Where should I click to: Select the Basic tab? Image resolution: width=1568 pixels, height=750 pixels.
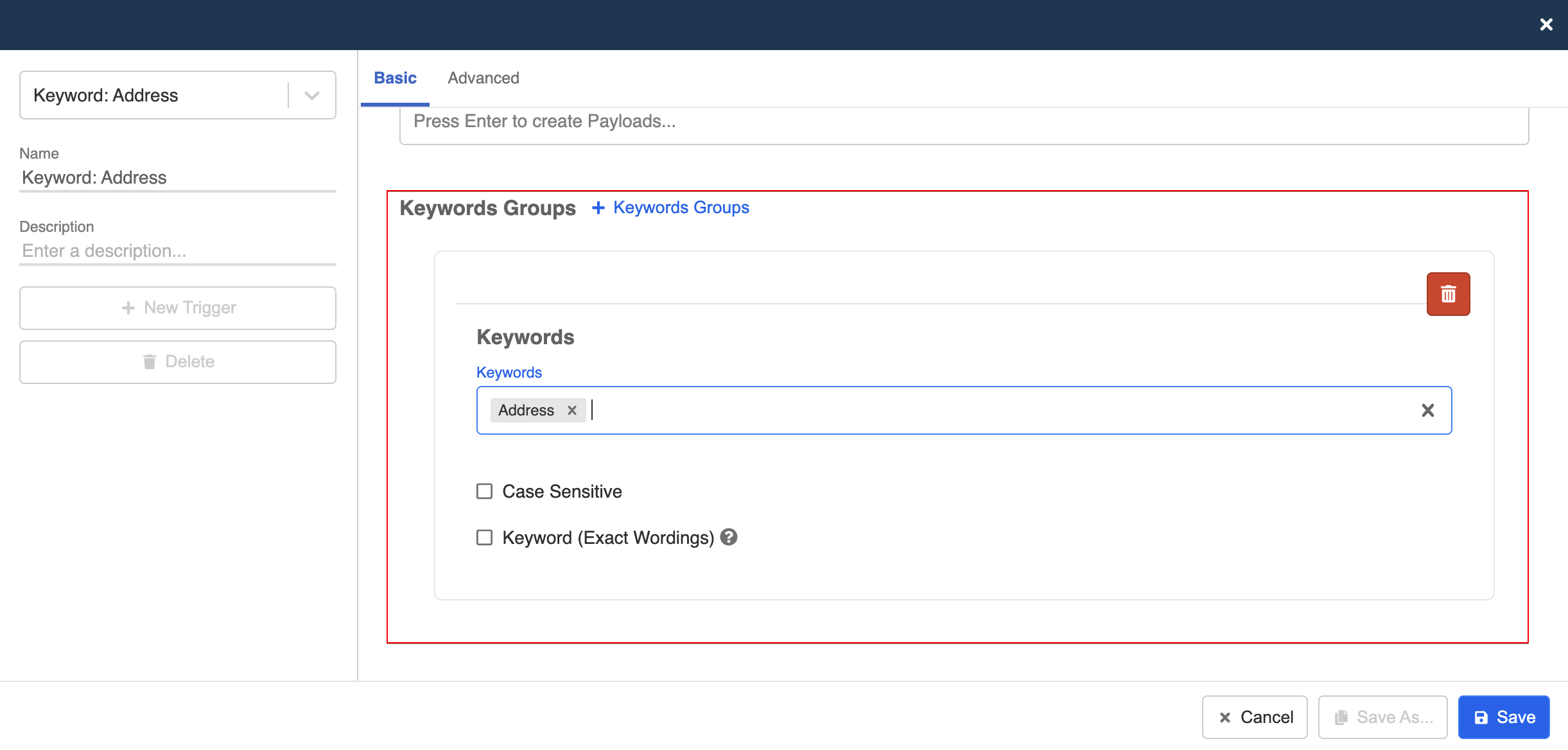(x=395, y=78)
